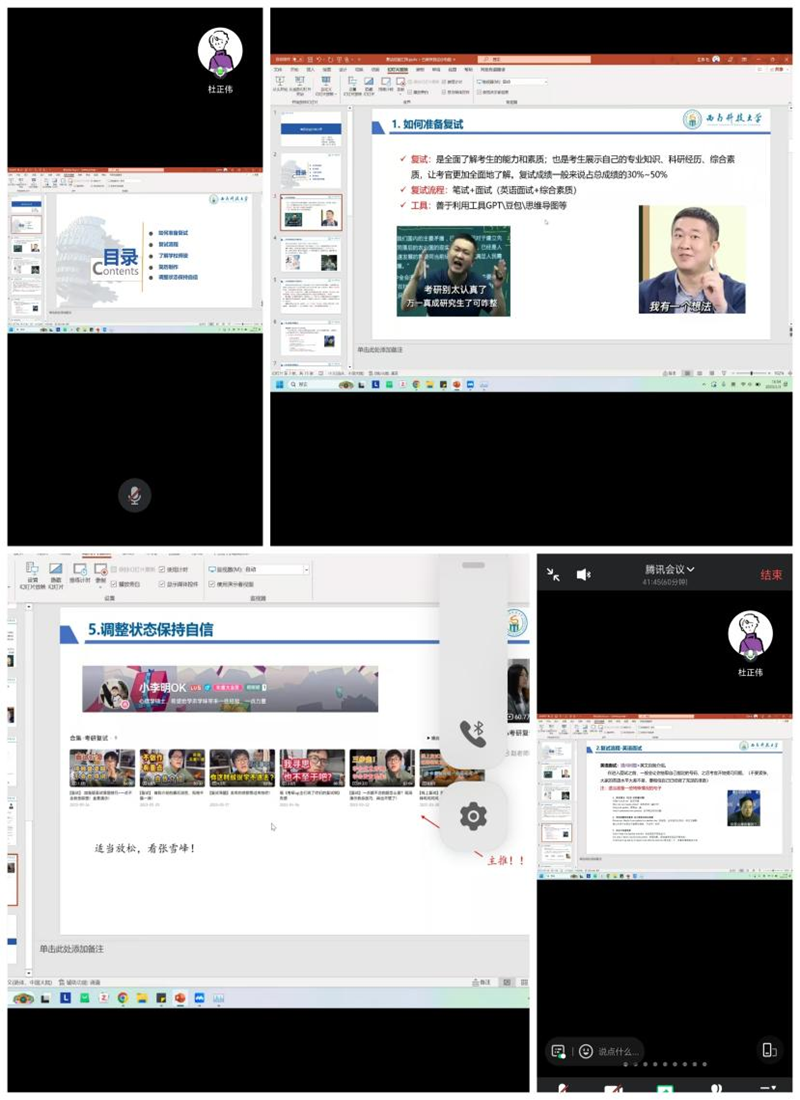Click the search box in PowerPoint title bar
This screenshot has width=800, height=1100.
[x=520, y=59]
